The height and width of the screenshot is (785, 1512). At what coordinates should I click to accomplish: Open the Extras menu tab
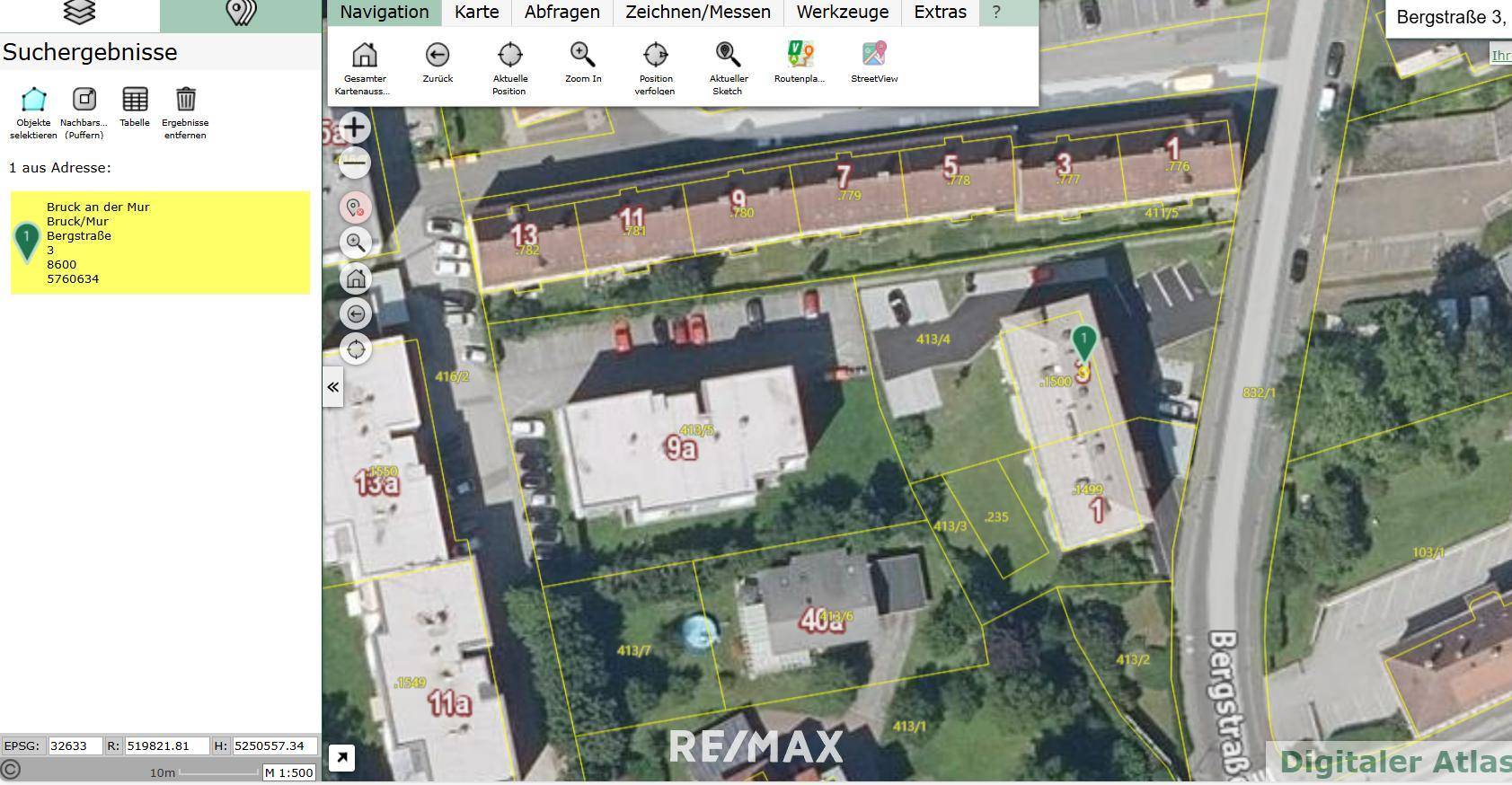[940, 13]
